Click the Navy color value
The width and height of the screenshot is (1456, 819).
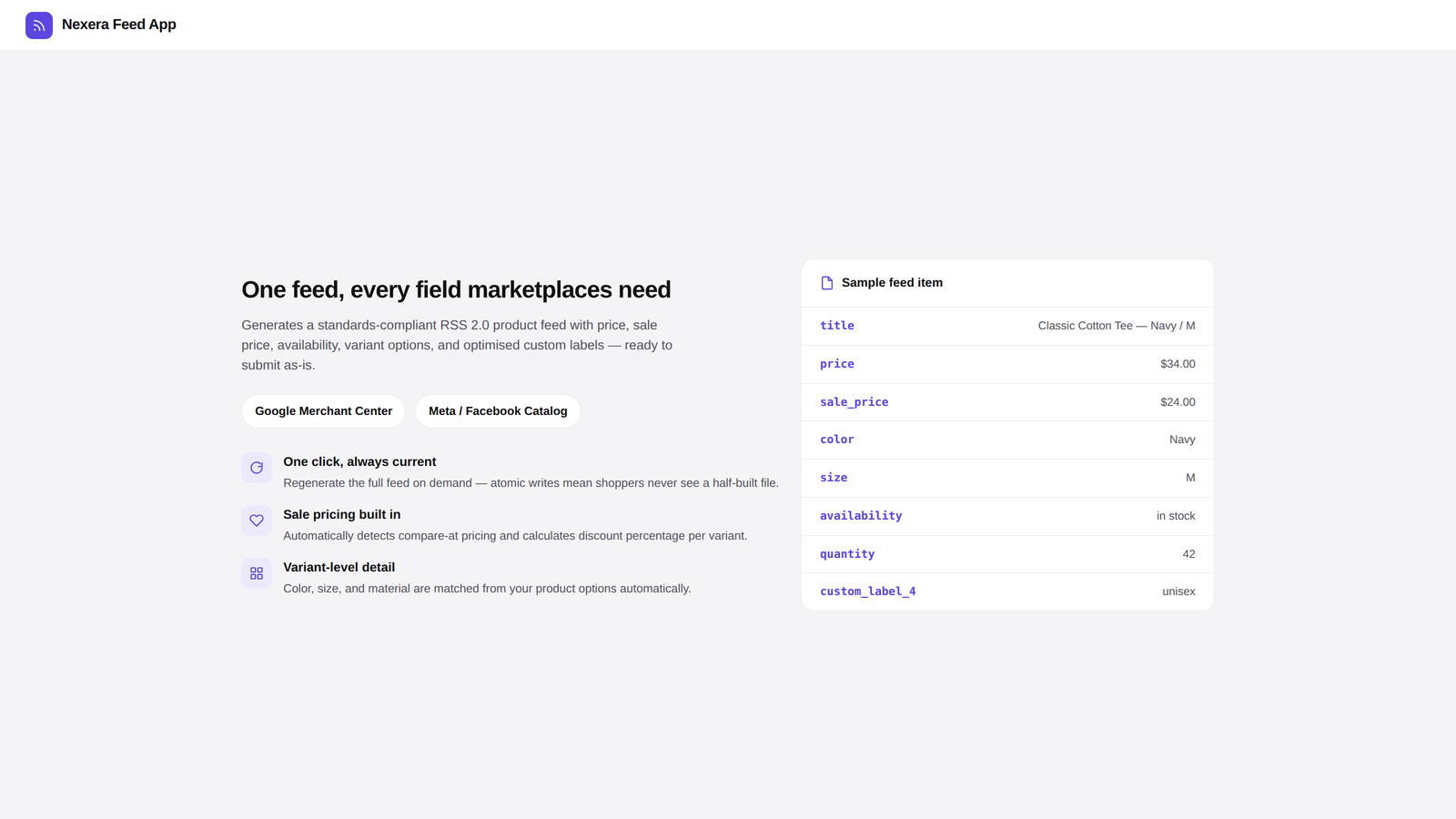(x=1182, y=440)
